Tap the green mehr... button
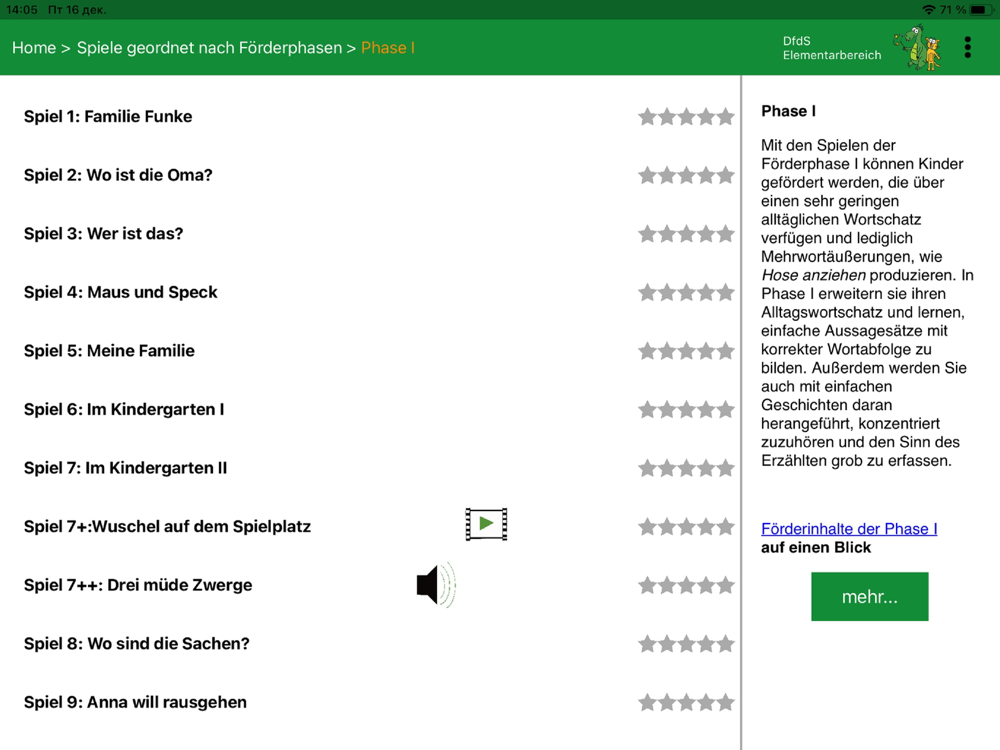 click(x=869, y=596)
